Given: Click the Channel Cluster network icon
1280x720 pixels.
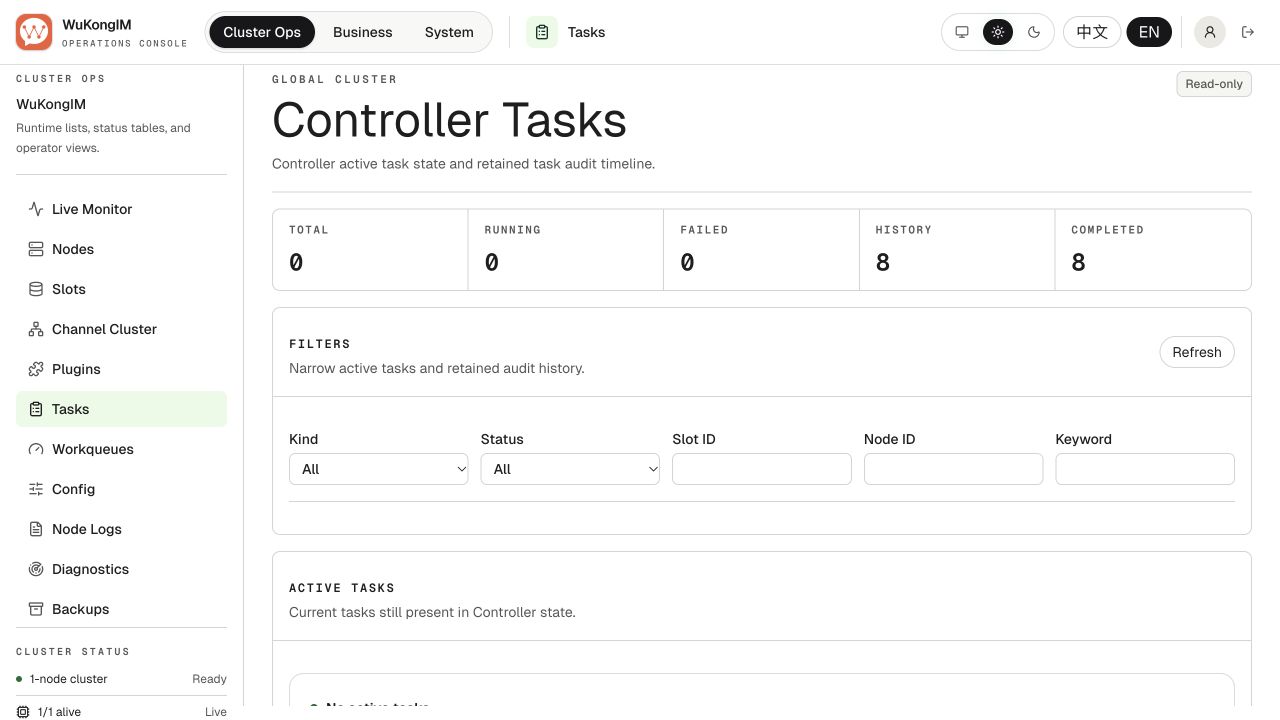Looking at the screenshot, I should [36, 329].
